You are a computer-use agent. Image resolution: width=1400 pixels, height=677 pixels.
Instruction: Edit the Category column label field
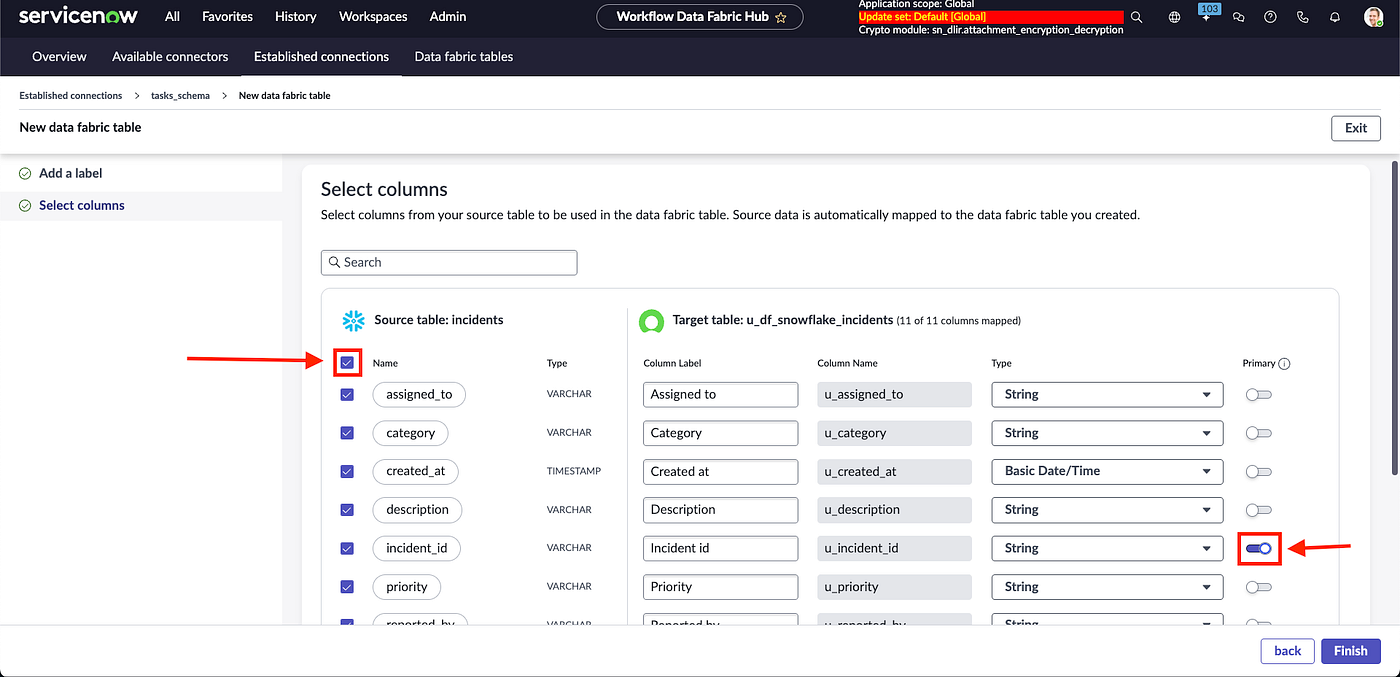click(720, 433)
